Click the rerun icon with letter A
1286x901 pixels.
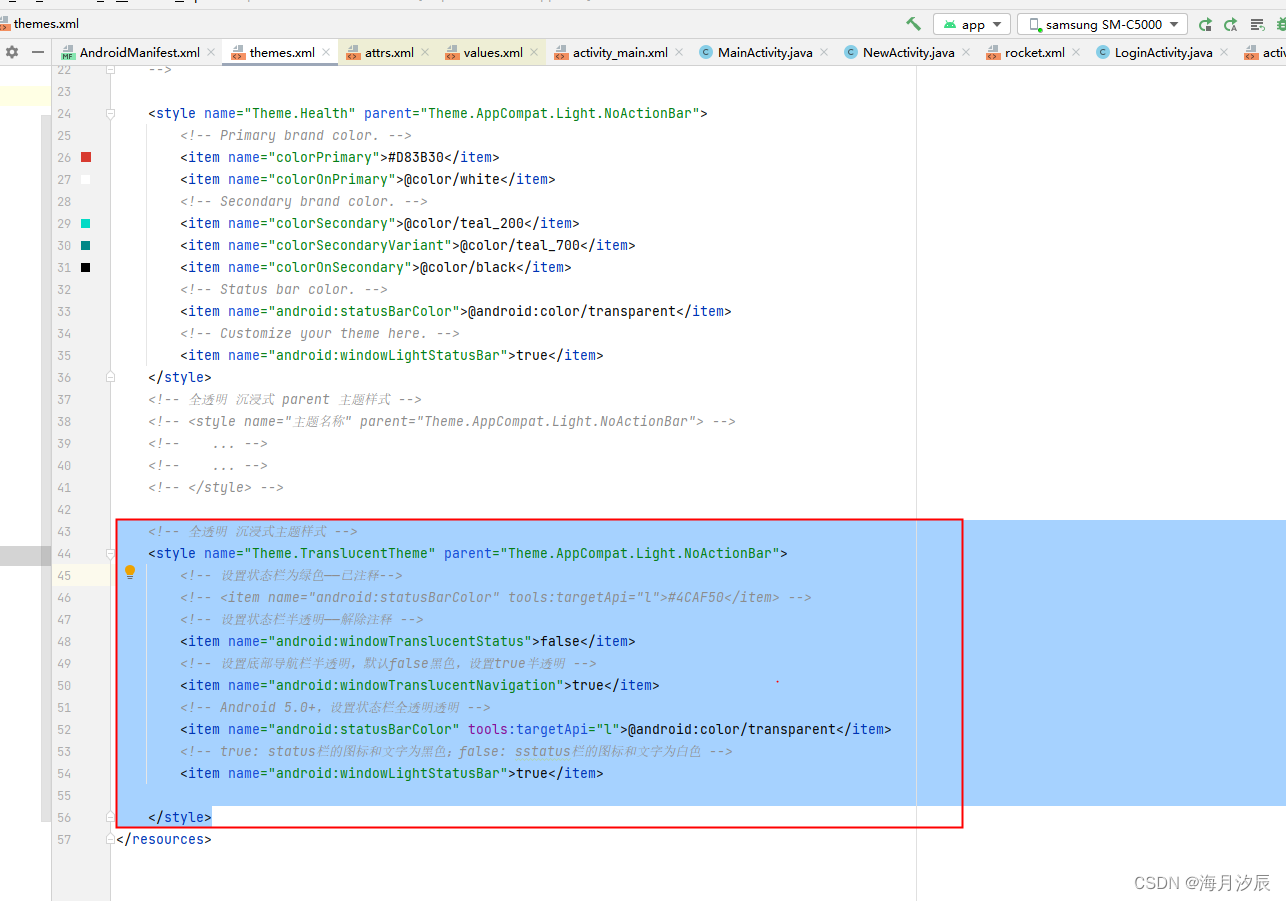(1231, 23)
